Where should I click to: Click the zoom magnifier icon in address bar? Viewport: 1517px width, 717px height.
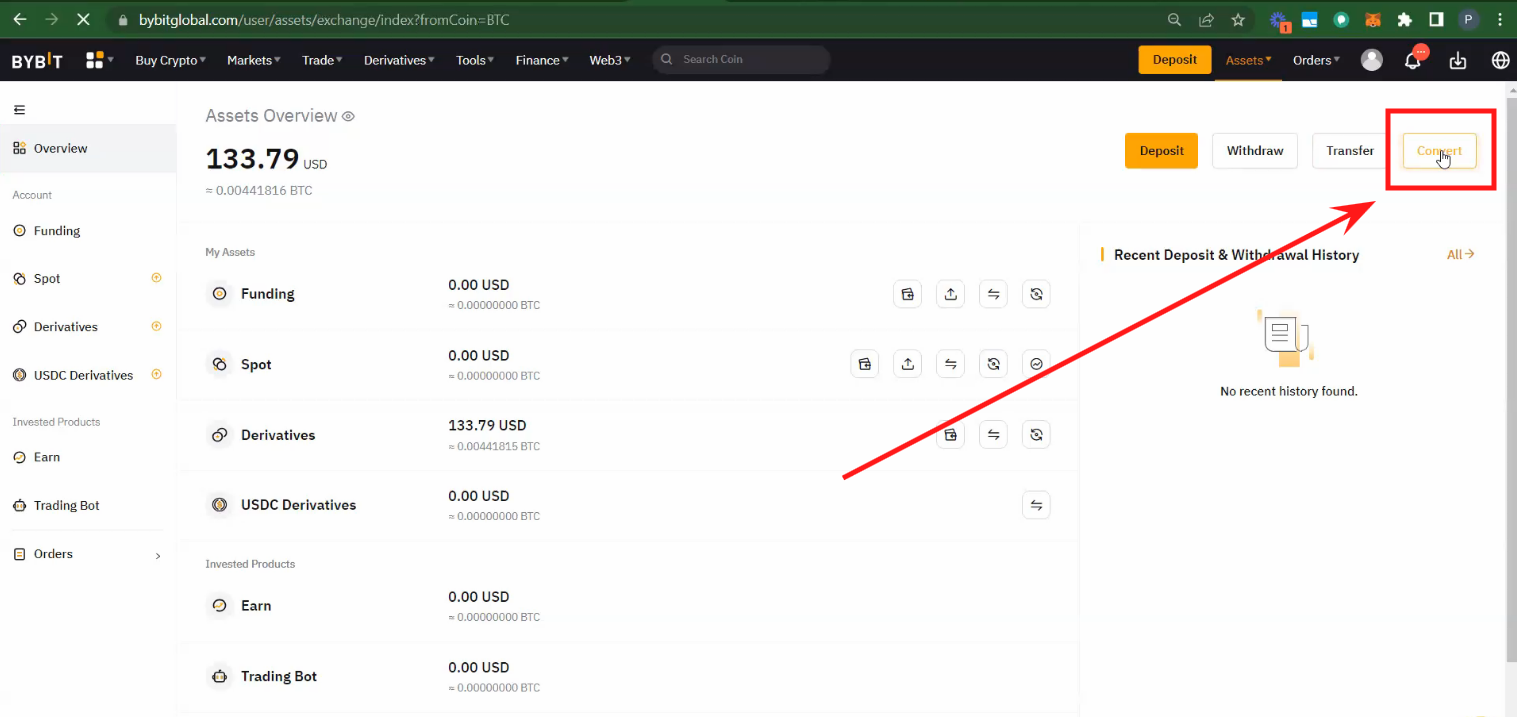1175,19
